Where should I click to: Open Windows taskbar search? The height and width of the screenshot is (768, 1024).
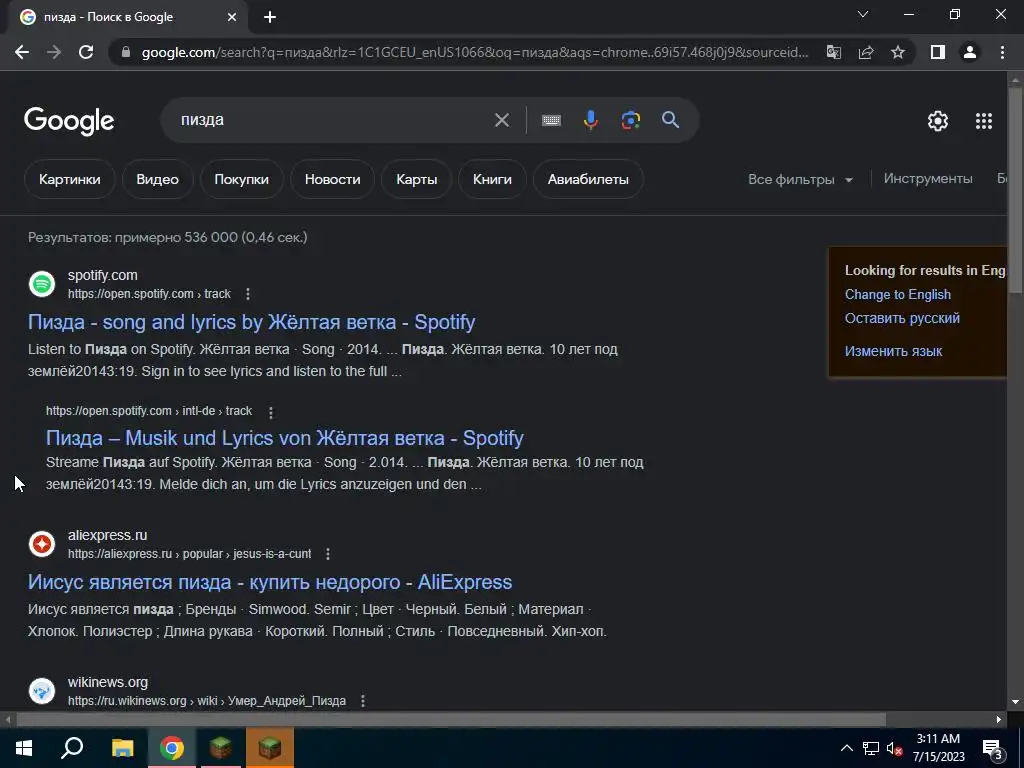(x=72, y=748)
